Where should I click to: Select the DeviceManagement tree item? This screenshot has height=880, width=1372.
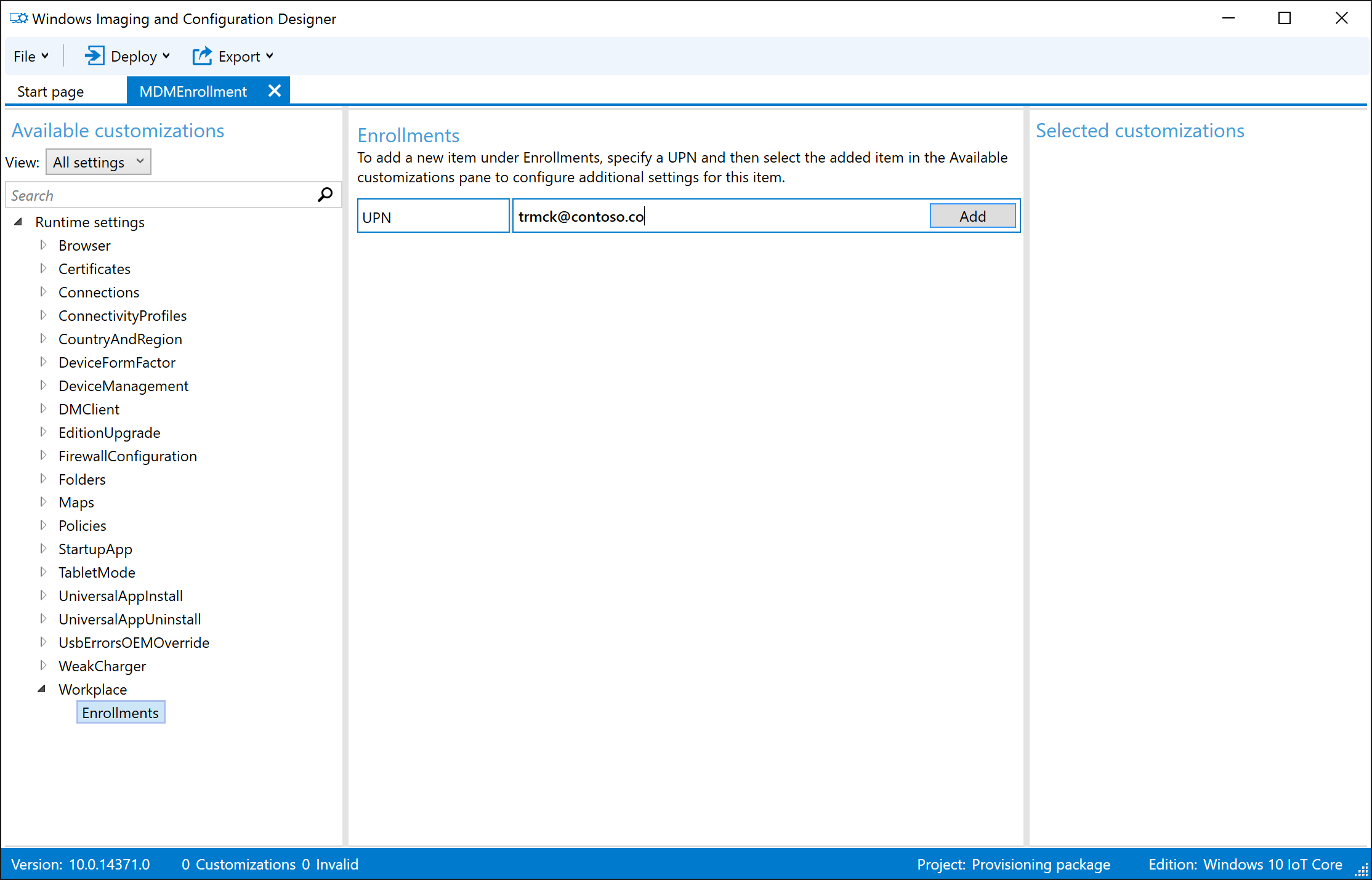coord(124,386)
